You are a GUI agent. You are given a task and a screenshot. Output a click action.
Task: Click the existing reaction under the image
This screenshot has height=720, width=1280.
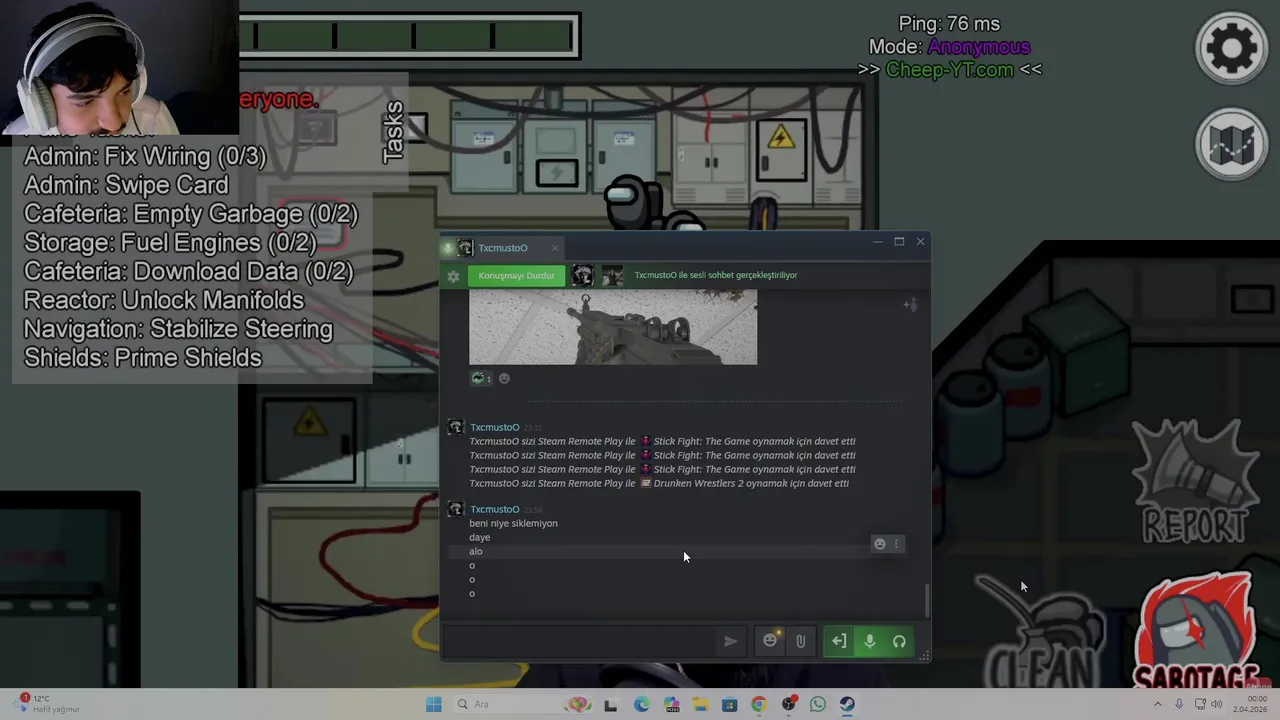pos(482,378)
